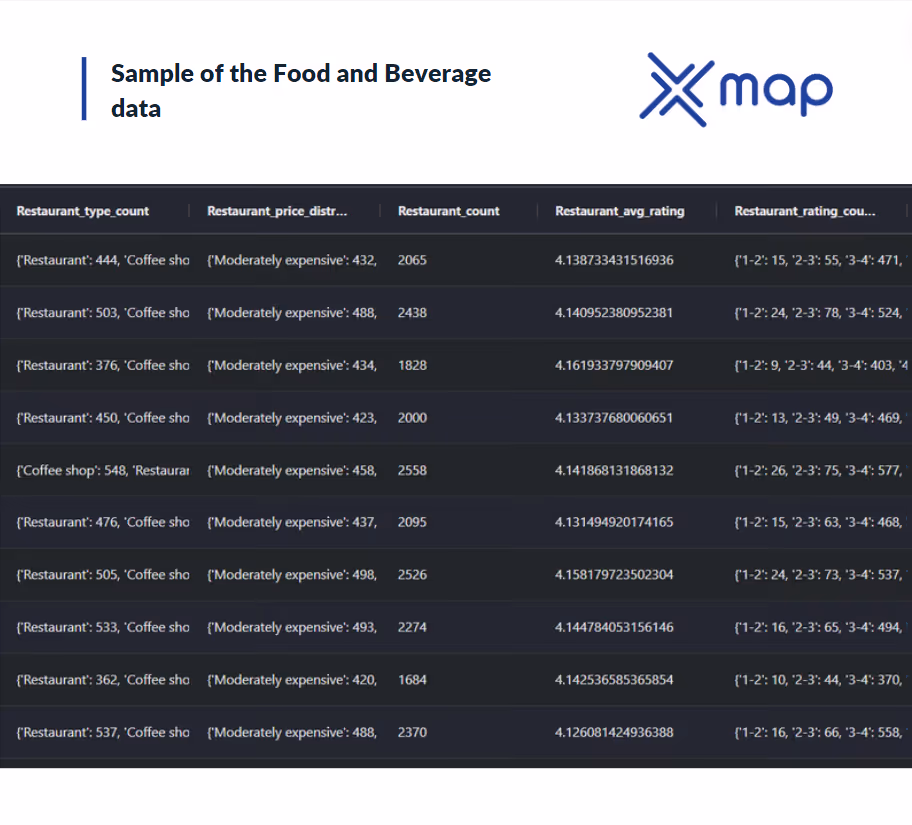
Task: Click rating count cell '1-2': 24, '2-3': 73
Action: coord(820,575)
